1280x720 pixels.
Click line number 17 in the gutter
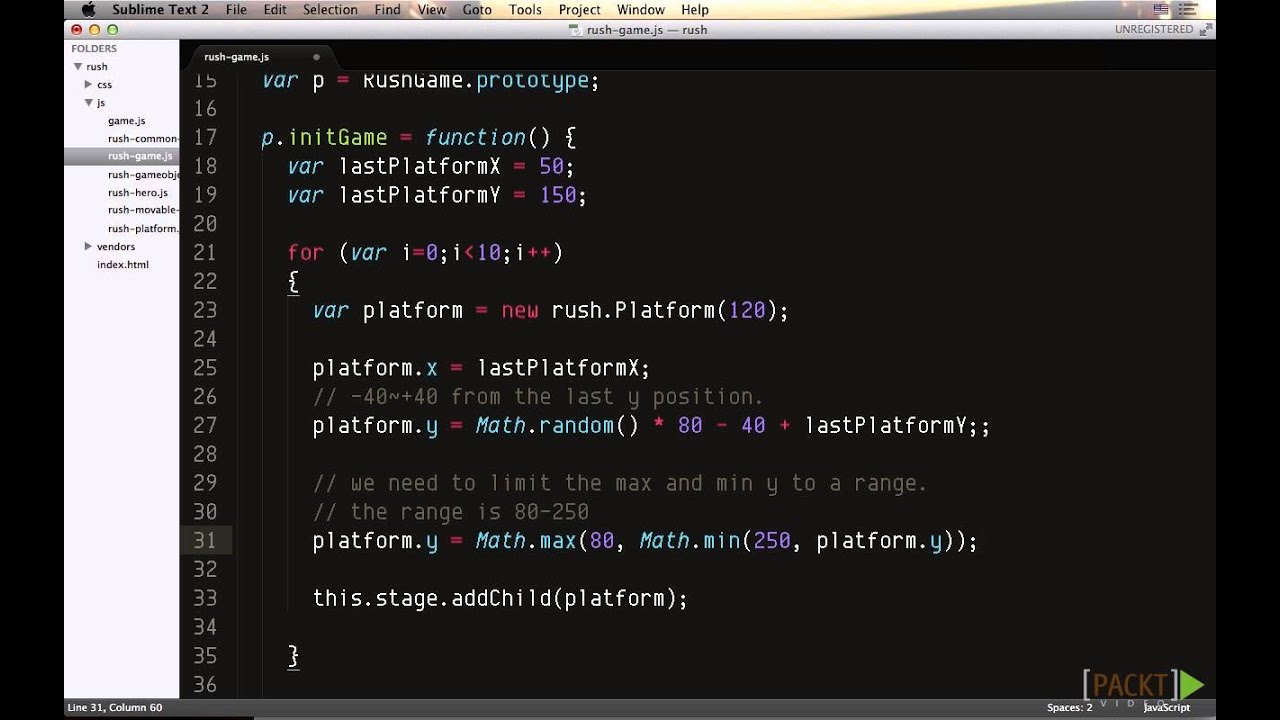tap(205, 137)
